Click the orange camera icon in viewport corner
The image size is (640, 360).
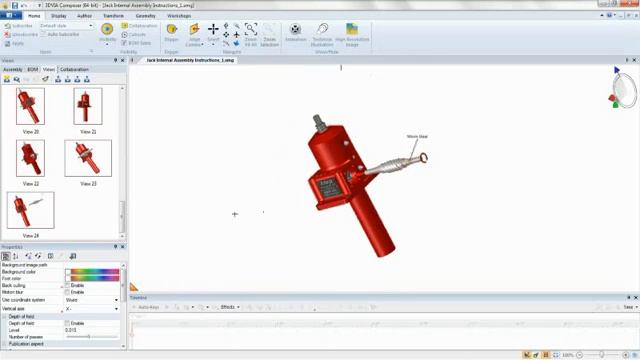coord(134,287)
